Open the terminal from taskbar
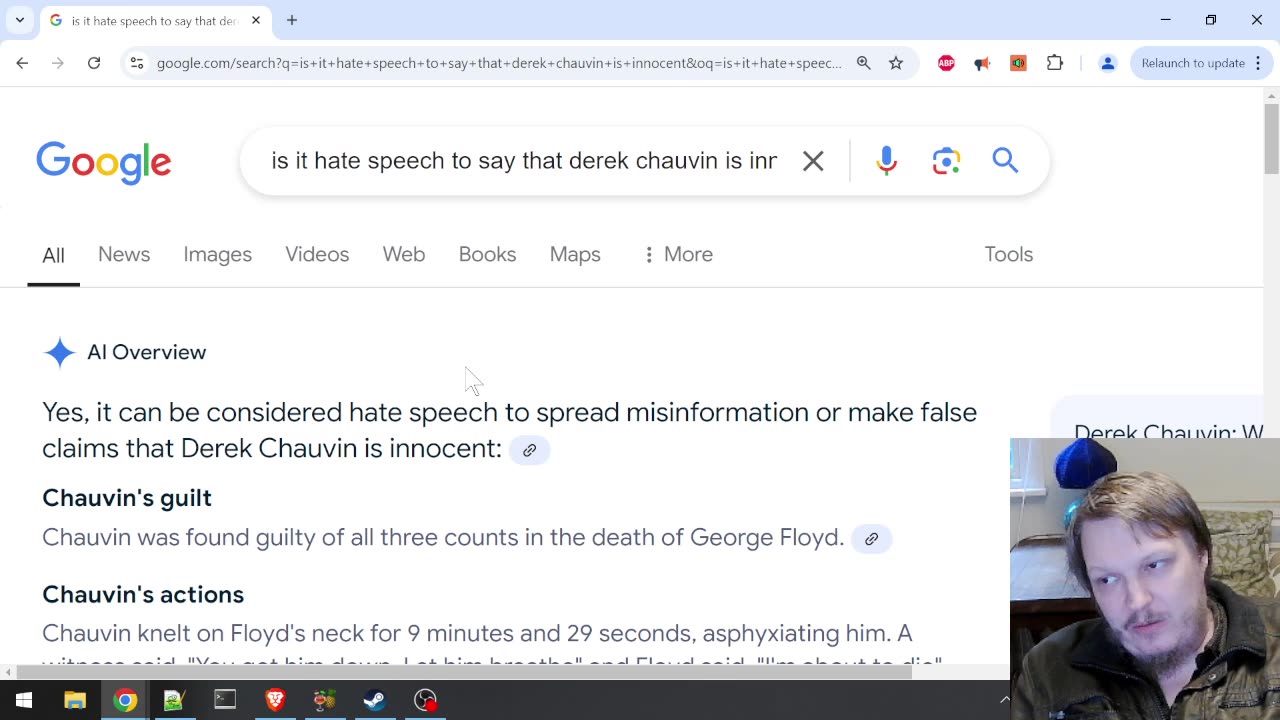The image size is (1280, 720). (x=225, y=700)
